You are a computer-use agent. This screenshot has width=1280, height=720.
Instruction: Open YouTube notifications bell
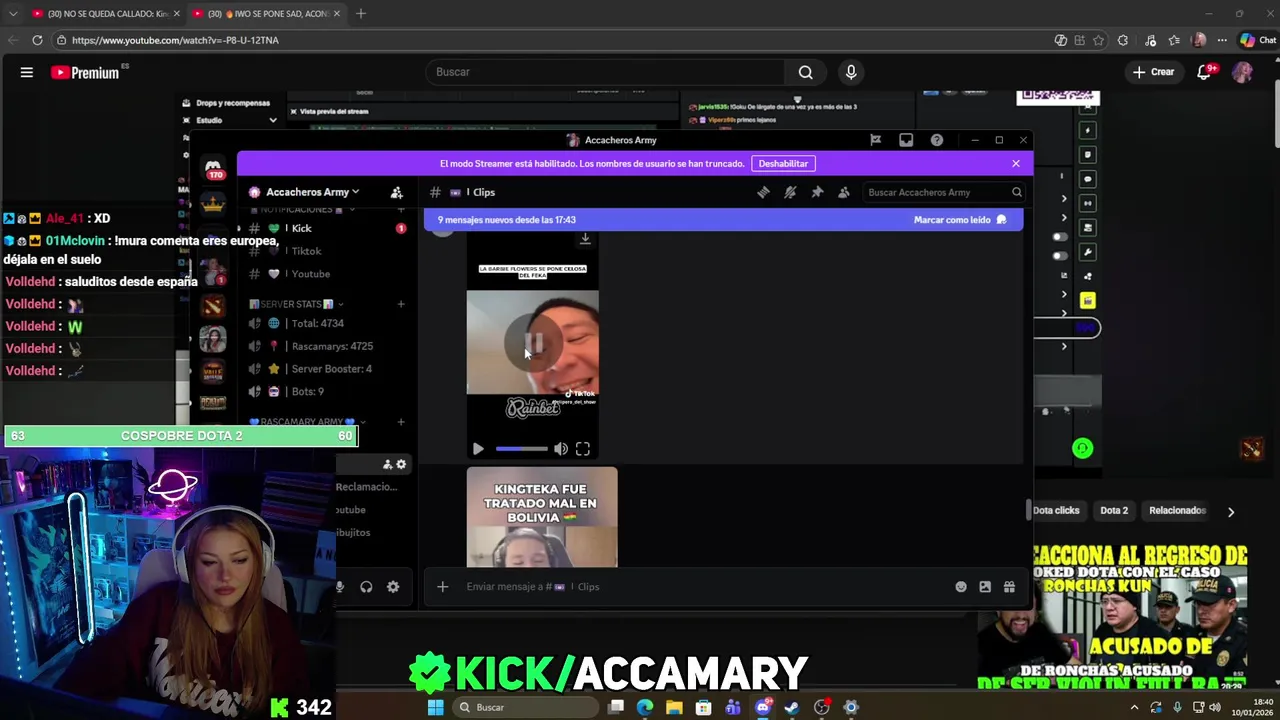tap(1205, 72)
